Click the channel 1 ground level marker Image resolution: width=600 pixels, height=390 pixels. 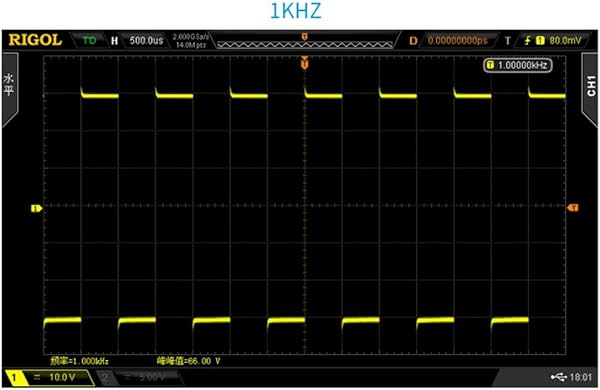36,209
